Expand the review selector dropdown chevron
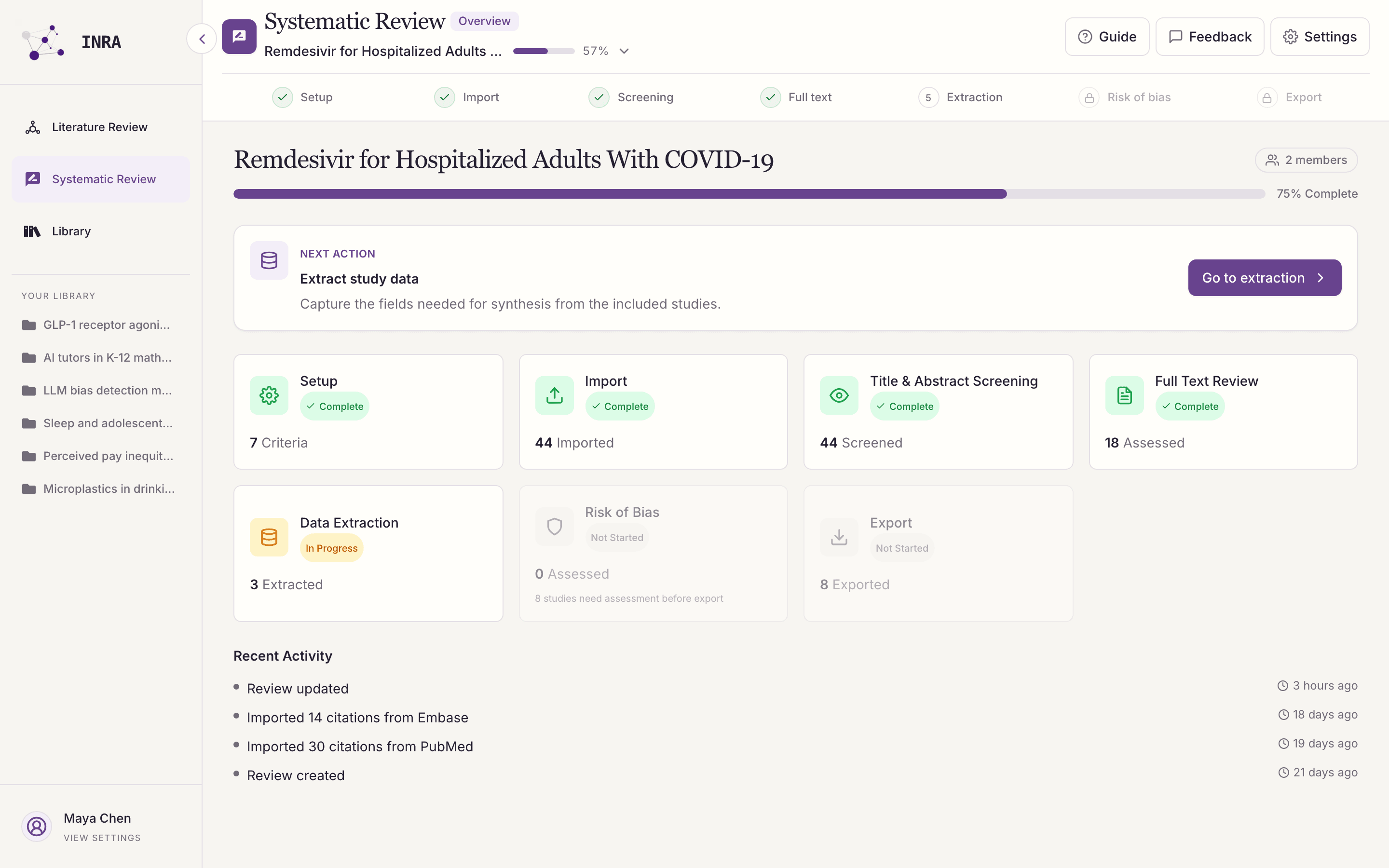 point(624,51)
